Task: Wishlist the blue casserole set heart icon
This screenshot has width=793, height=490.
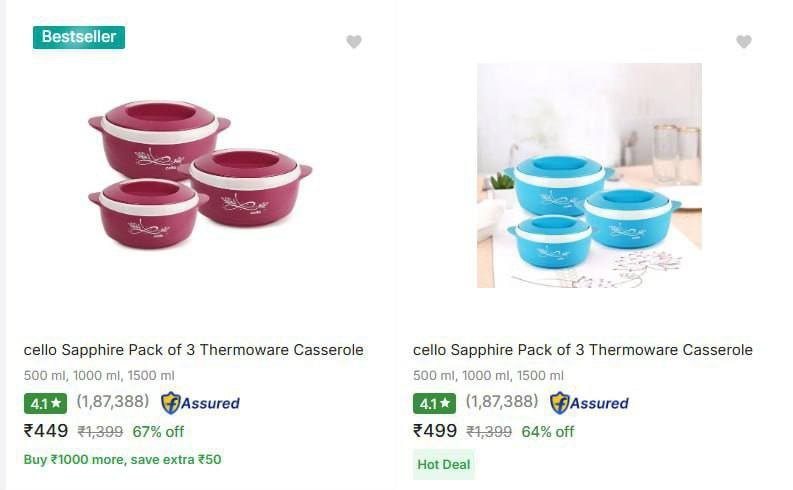Action: click(743, 42)
